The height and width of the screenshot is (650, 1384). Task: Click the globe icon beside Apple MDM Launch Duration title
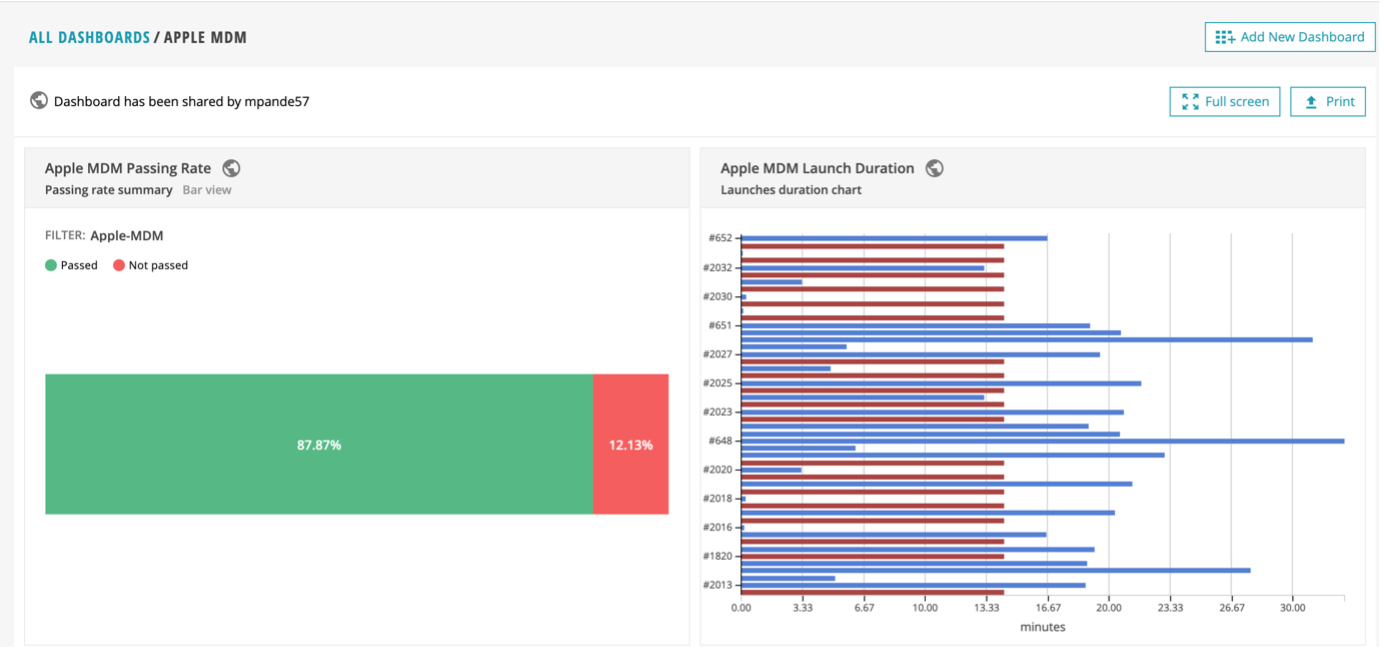pos(935,167)
